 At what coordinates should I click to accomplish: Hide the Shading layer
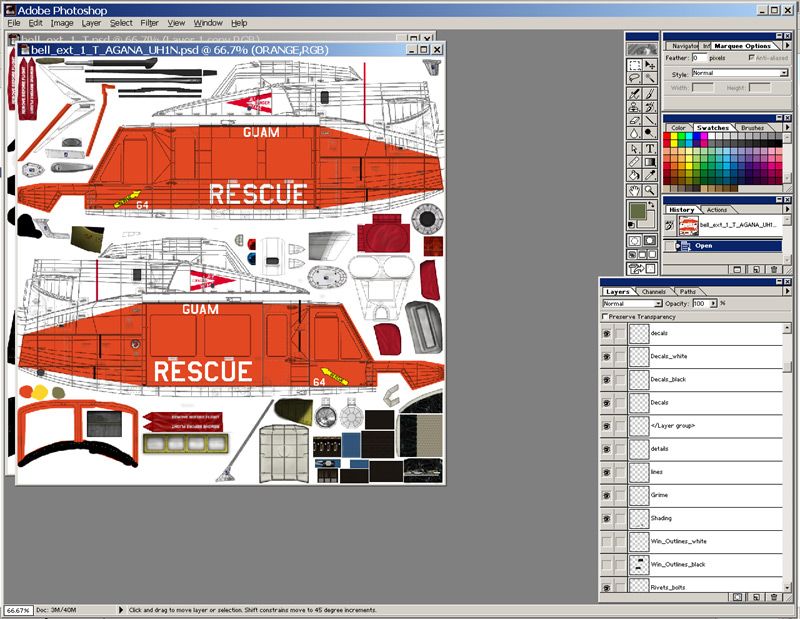tap(607, 518)
